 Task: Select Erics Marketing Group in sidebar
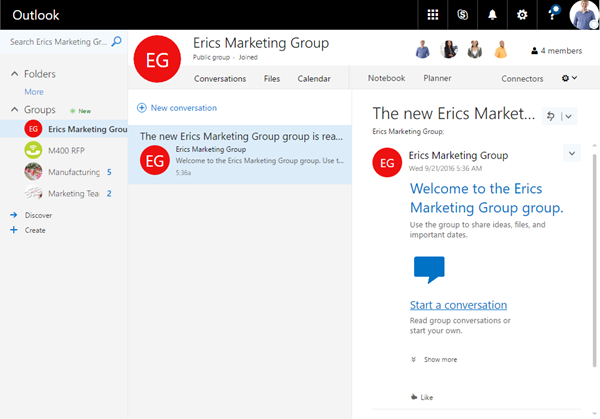(x=64, y=129)
